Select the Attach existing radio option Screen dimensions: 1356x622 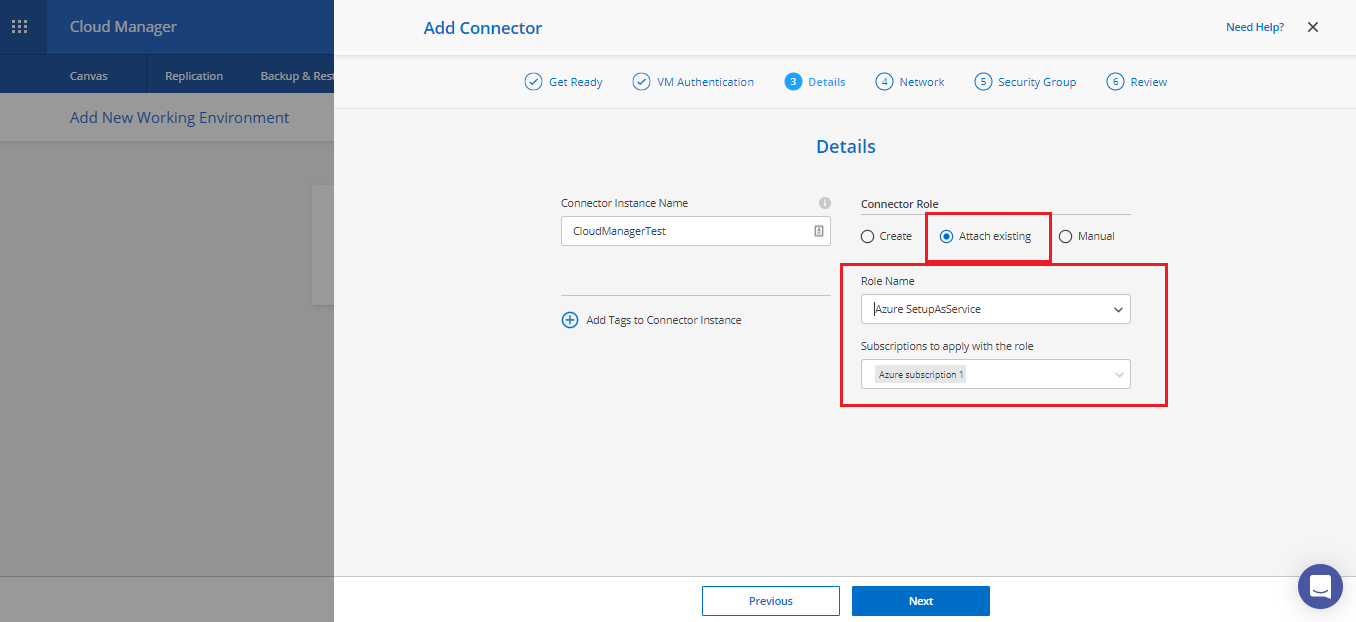[x=946, y=237]
